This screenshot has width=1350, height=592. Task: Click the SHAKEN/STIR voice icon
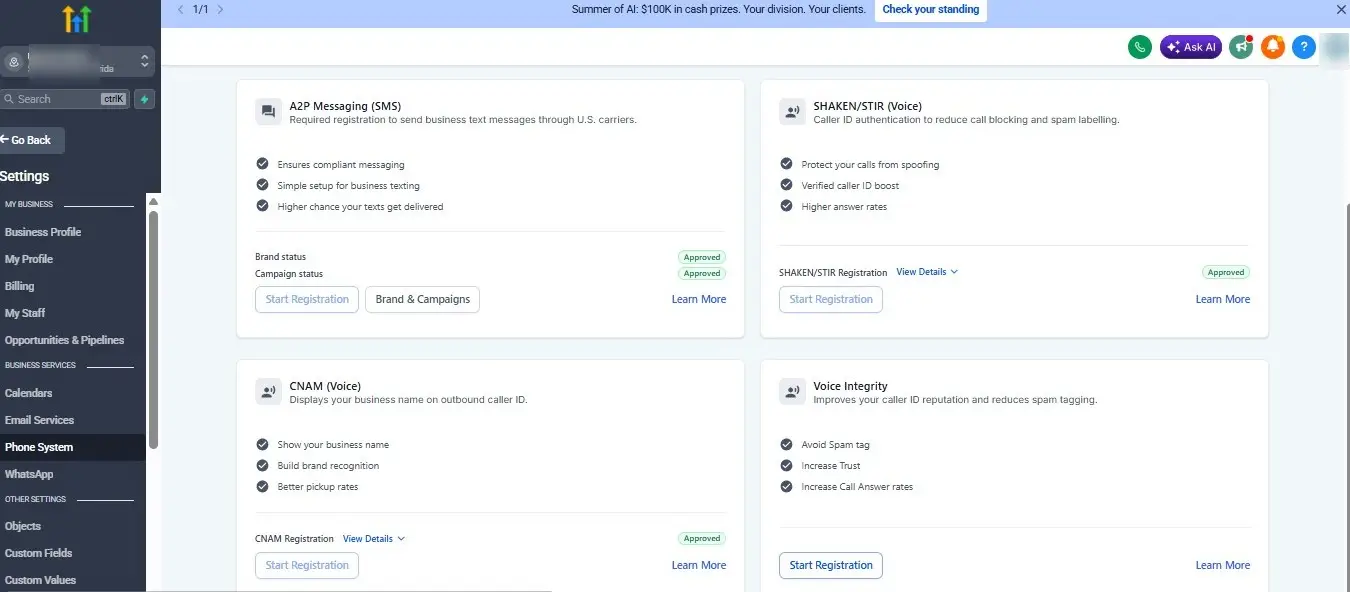click(x=792, y=112)
